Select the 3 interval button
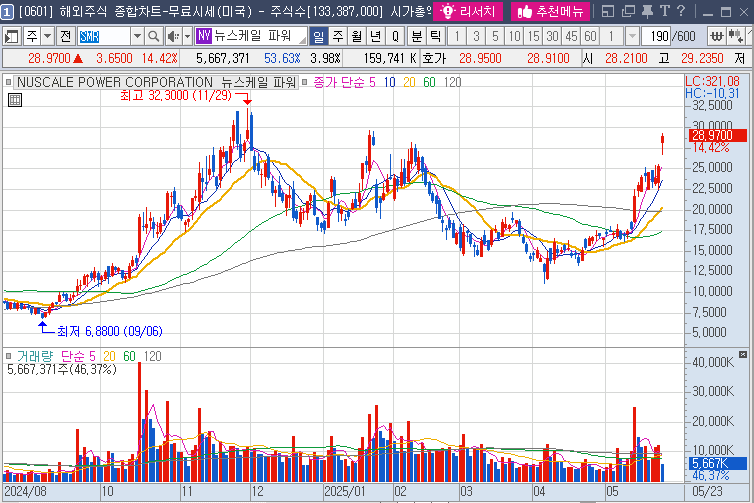Screen dimensions: 754x503 476,36
